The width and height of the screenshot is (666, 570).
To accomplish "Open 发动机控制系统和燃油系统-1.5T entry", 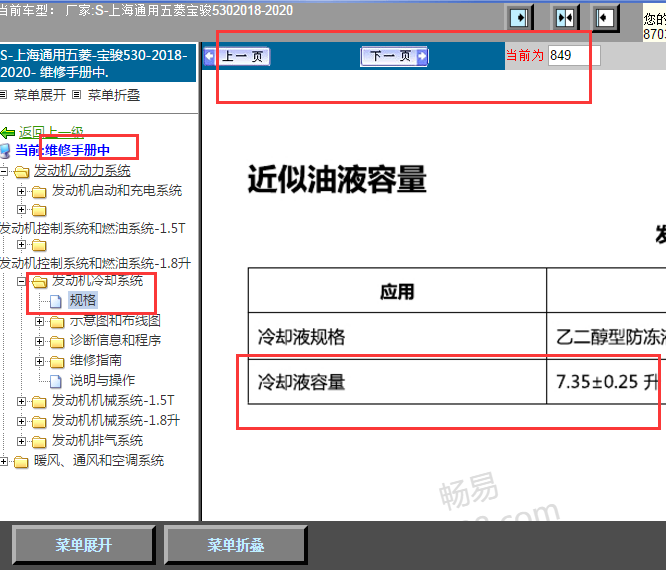I will [x=93, y=228].
